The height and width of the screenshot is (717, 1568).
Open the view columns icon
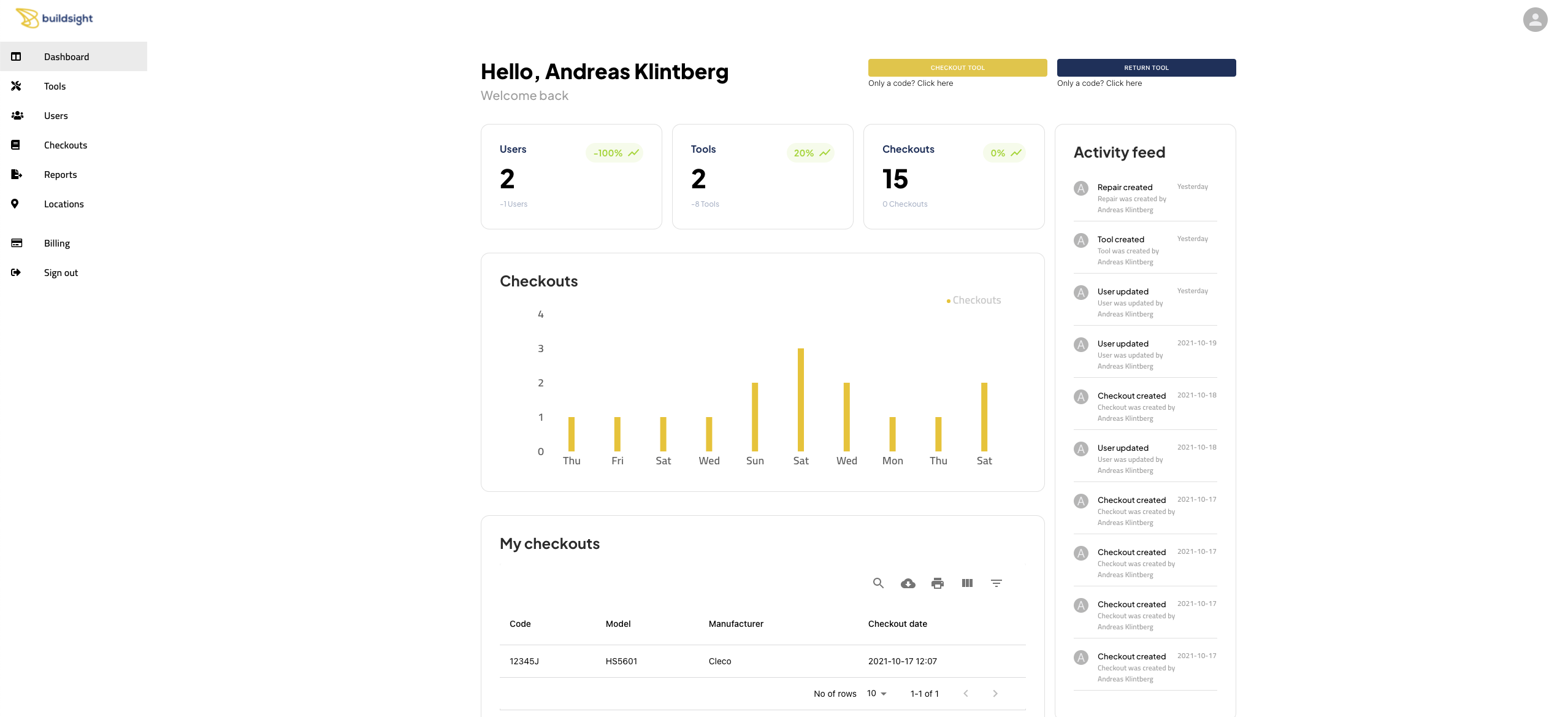[x=967, y=583]
